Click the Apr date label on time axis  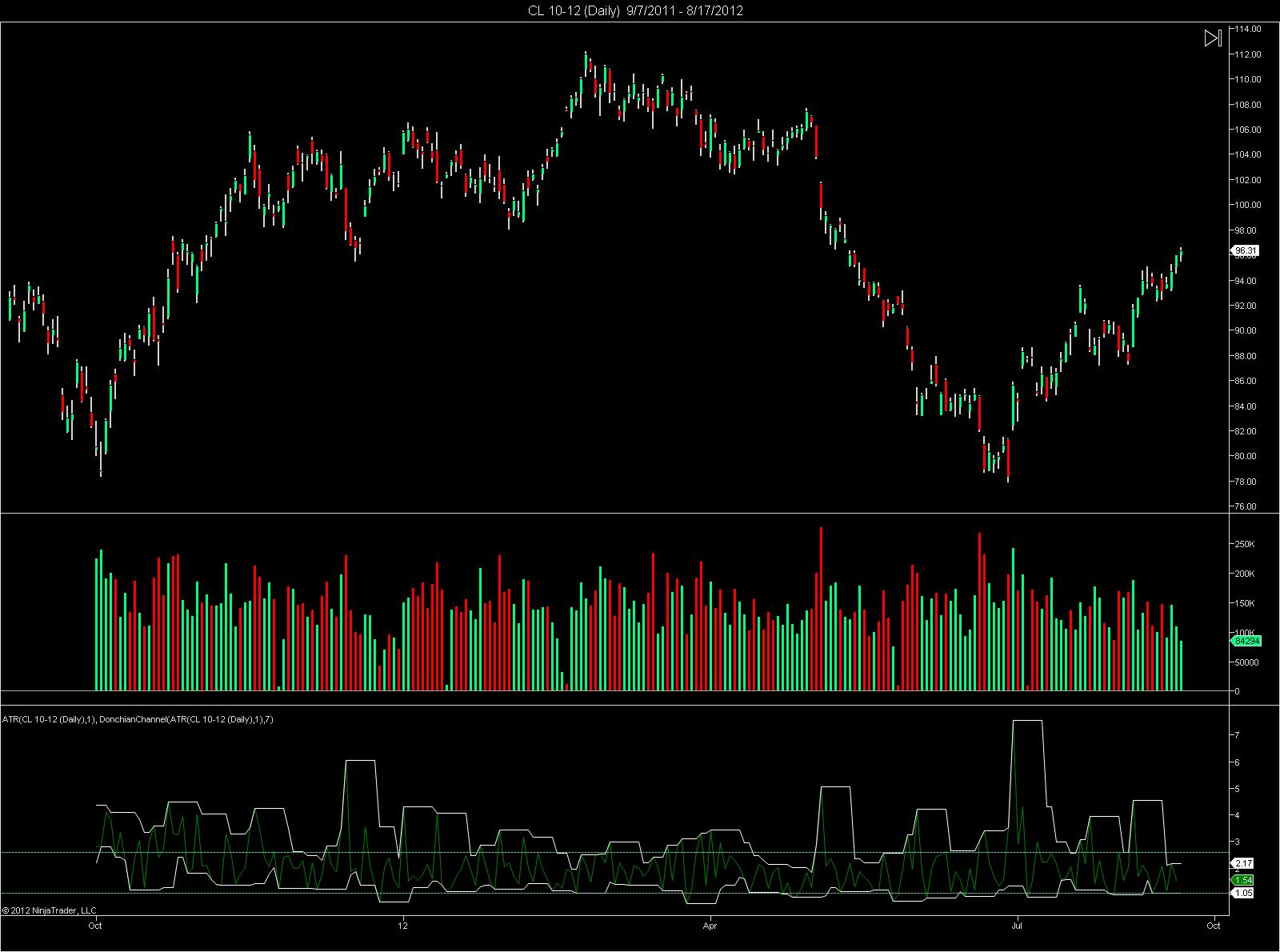pos(710,926)
